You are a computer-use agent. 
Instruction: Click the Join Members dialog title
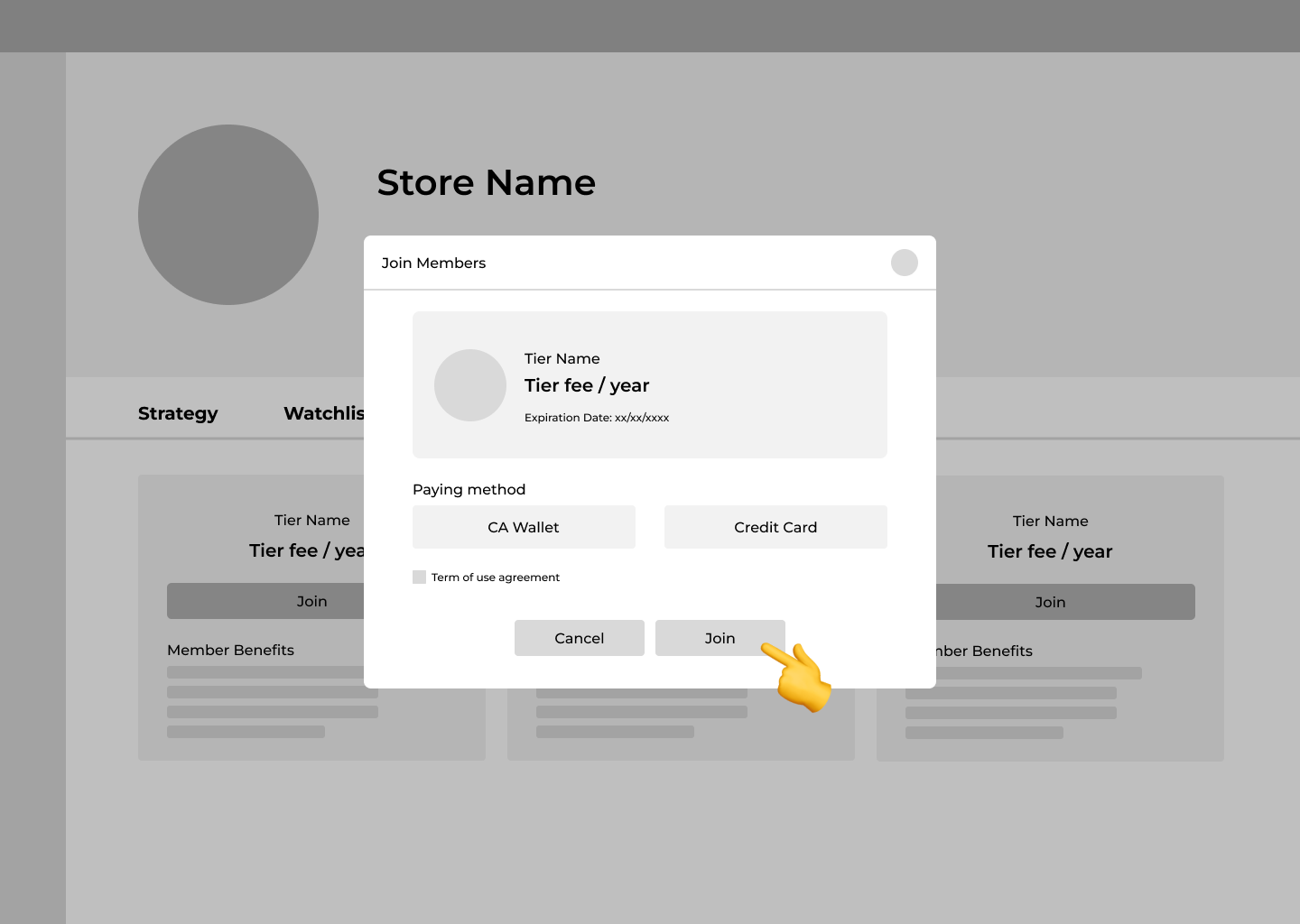point(433,263)
